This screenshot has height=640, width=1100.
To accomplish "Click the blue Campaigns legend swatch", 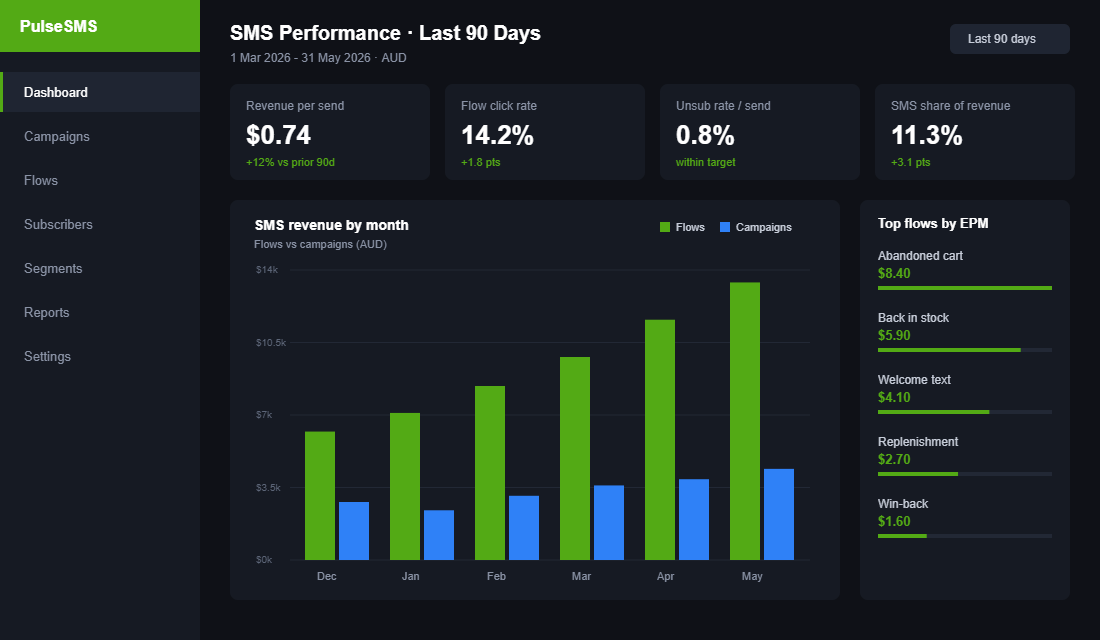I will [x=725, y=227].
